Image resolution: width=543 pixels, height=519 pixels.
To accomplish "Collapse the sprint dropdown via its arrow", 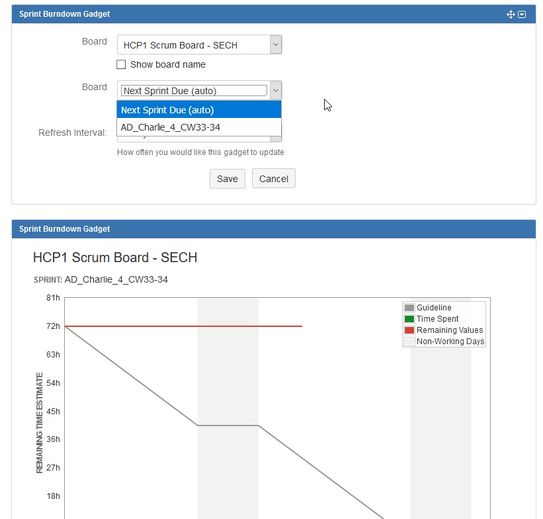I will [x=276, y=90].
